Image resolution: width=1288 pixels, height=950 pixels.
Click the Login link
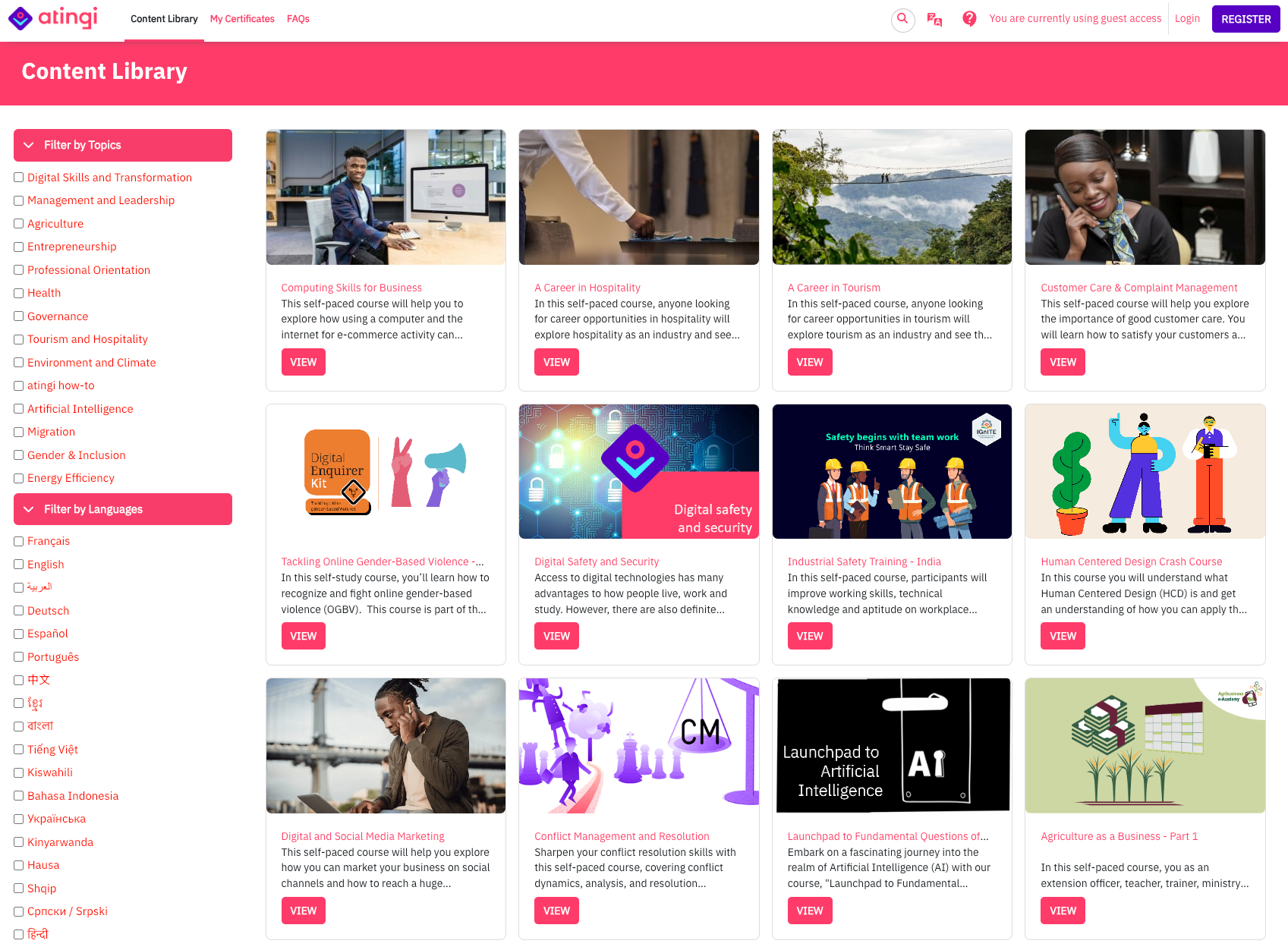click(x=1187, y=19)
